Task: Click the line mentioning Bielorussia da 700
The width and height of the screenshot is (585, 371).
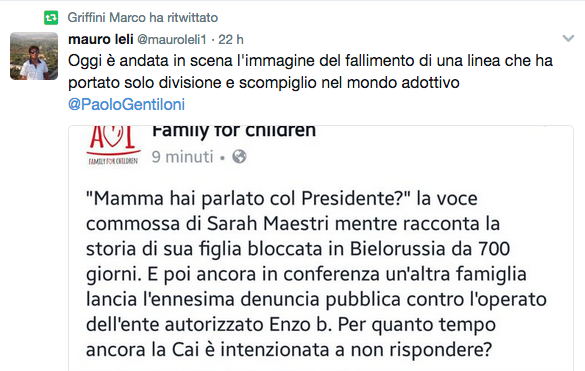Action: (x=298, y=249)
